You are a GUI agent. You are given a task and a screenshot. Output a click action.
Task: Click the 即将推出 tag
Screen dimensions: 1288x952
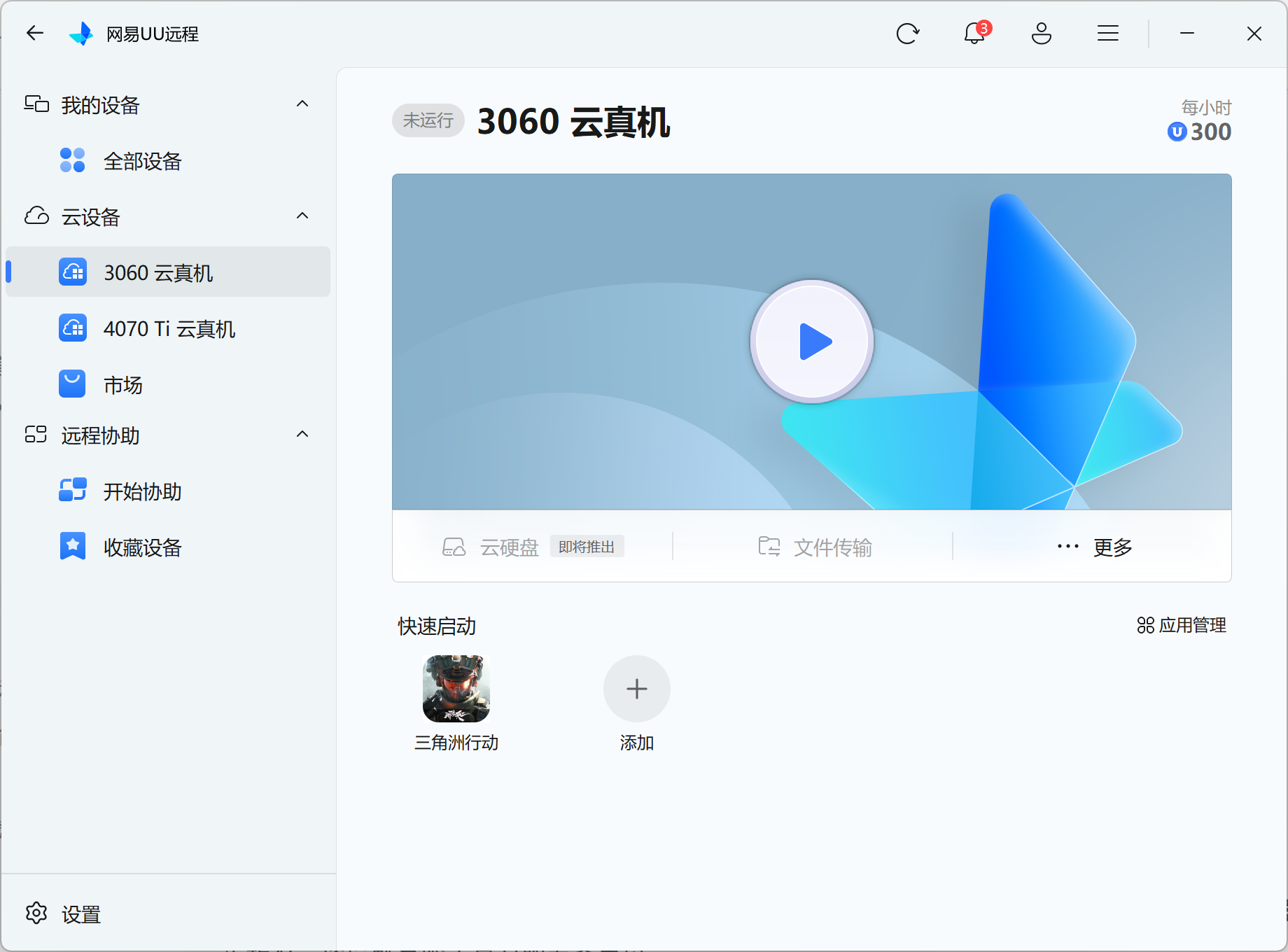587,547
